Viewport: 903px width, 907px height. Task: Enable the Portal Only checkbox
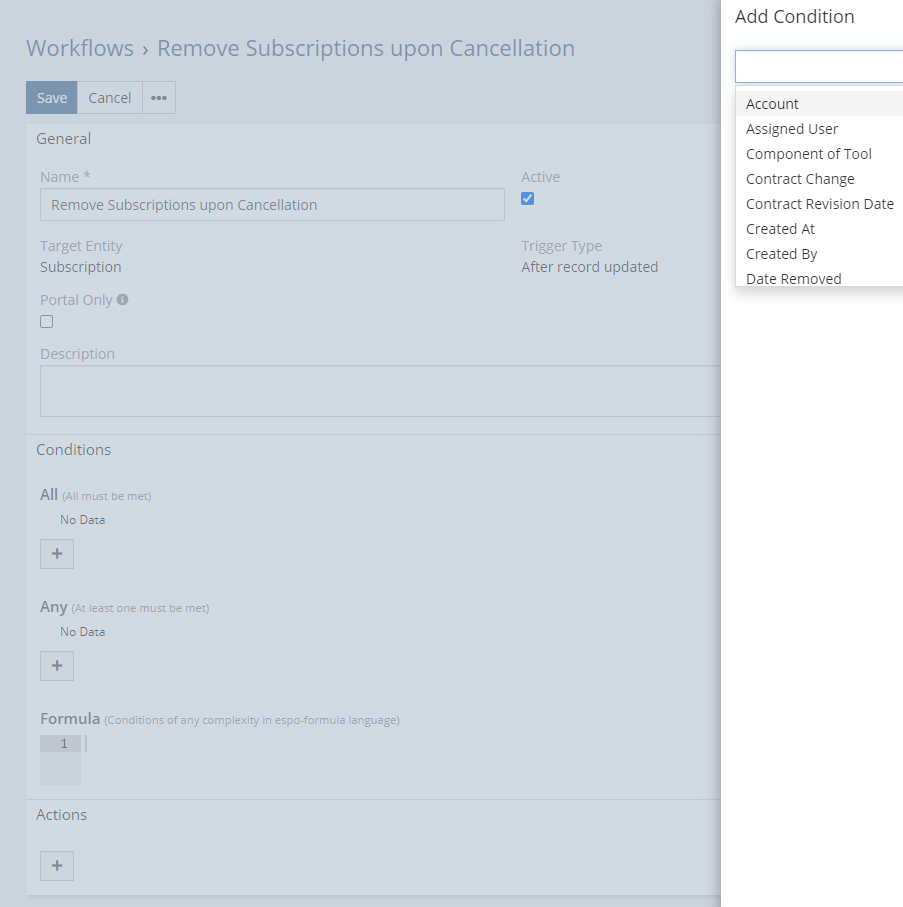(x=46, y=322)
